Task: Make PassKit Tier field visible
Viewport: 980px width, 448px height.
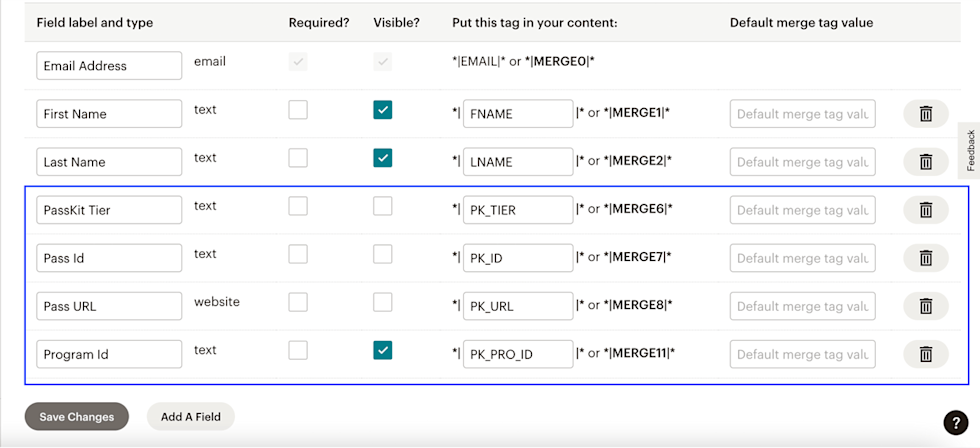Action: 383,206
